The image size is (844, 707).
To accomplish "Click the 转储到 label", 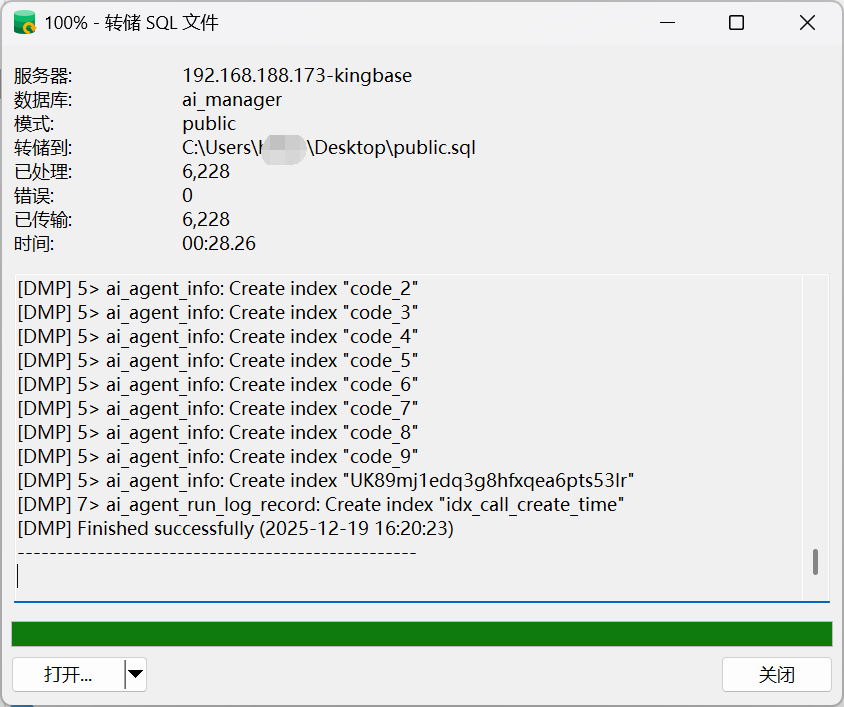I will [43, 148].
